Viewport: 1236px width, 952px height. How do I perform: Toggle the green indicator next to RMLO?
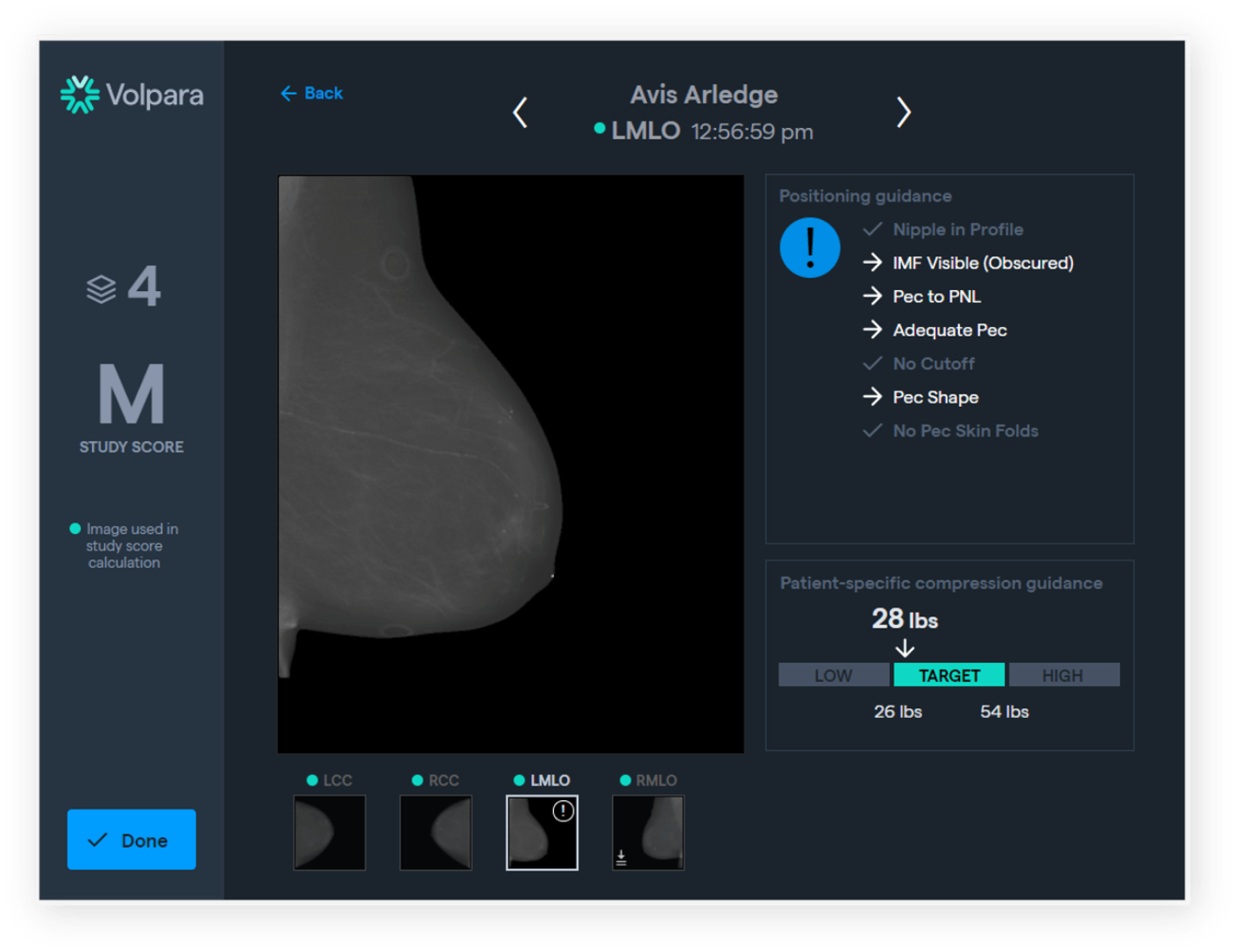click(x=626, y=780)
